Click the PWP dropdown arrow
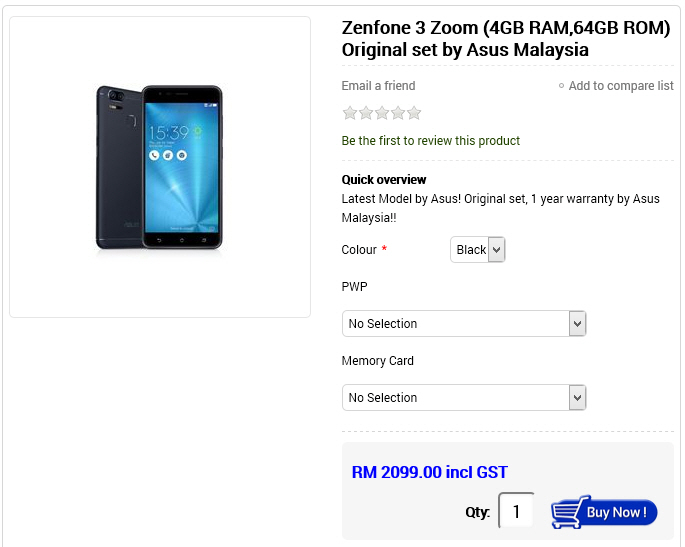 [x=577, y=324]
